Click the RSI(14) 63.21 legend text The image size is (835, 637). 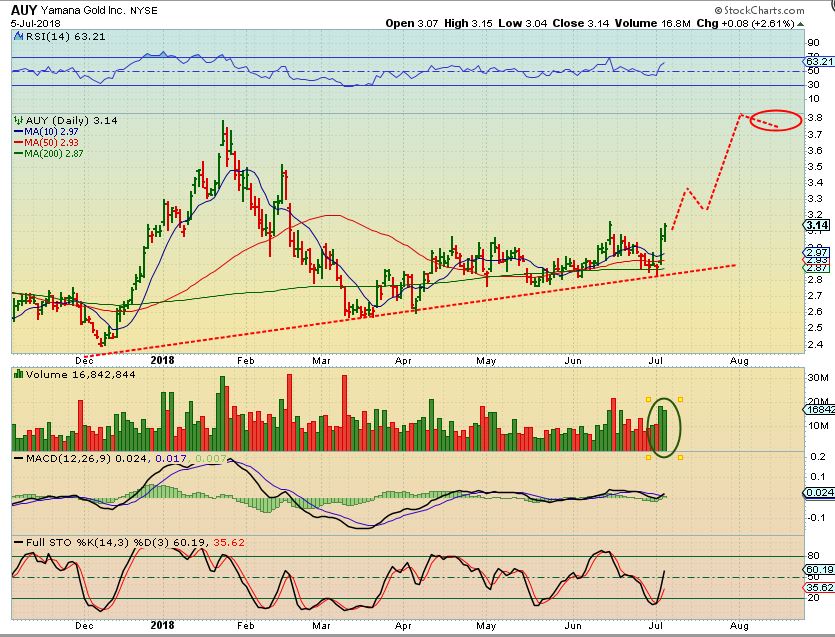point(66,36)
